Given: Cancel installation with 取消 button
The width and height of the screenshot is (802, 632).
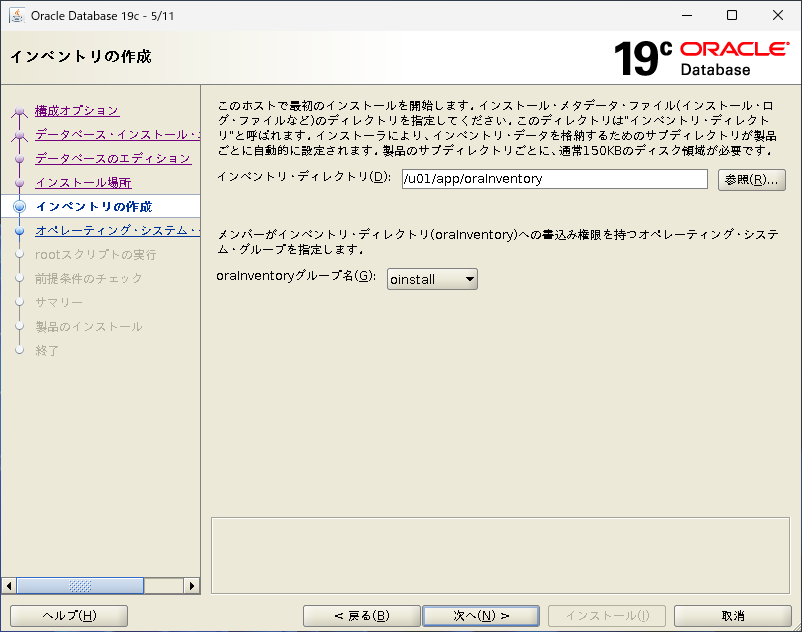Looking at the screenshot, I should [732, 616].
